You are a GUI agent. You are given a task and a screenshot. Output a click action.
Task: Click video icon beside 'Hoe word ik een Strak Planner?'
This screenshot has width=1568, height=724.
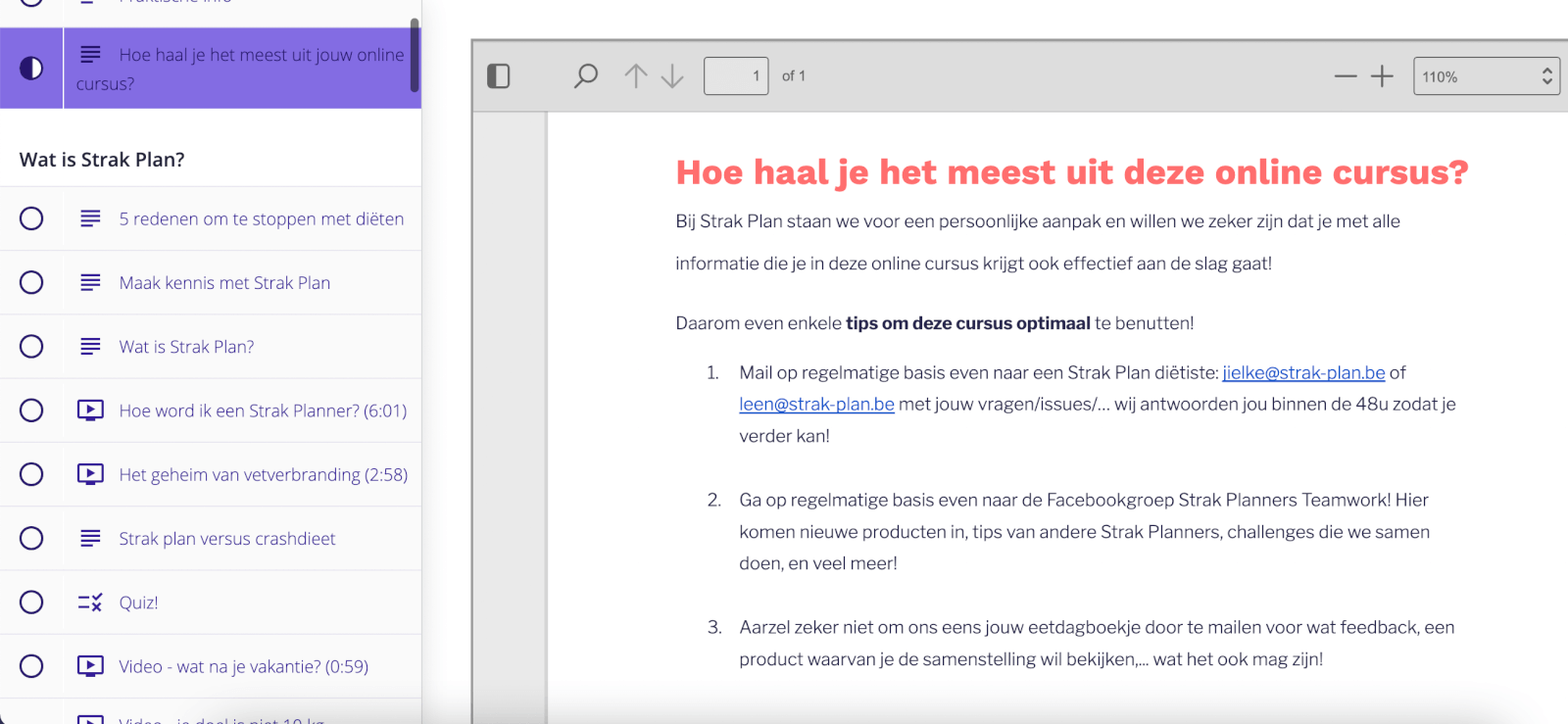click(x=90, y=410)
